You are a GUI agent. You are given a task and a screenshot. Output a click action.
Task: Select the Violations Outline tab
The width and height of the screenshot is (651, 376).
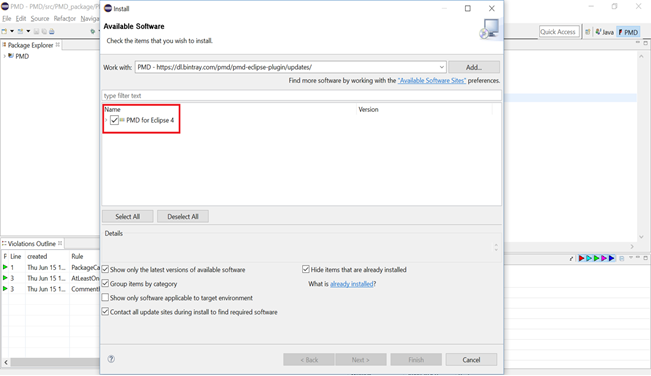[32, 243]
